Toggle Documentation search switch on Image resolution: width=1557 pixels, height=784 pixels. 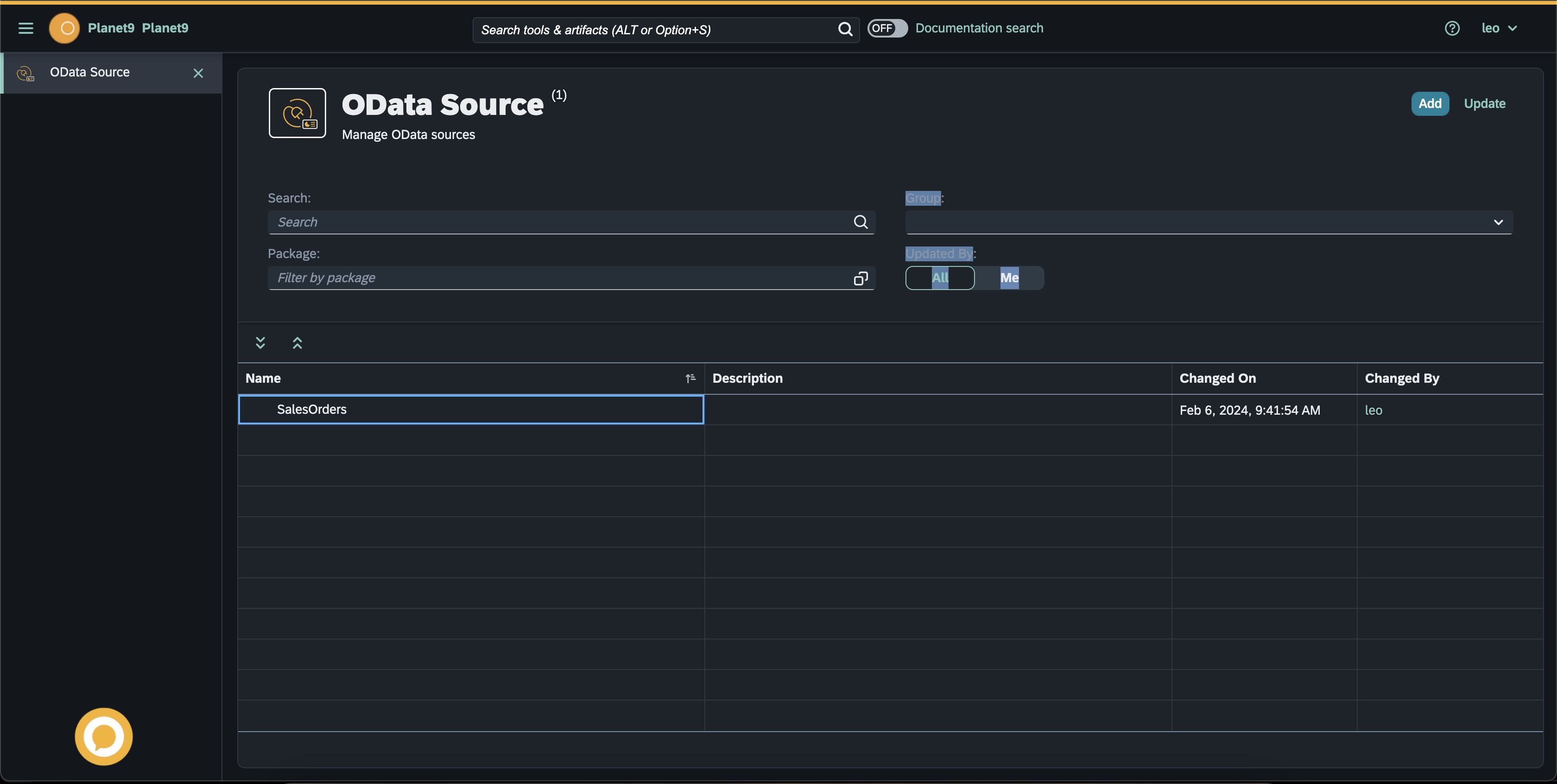(x=886, y=28)
